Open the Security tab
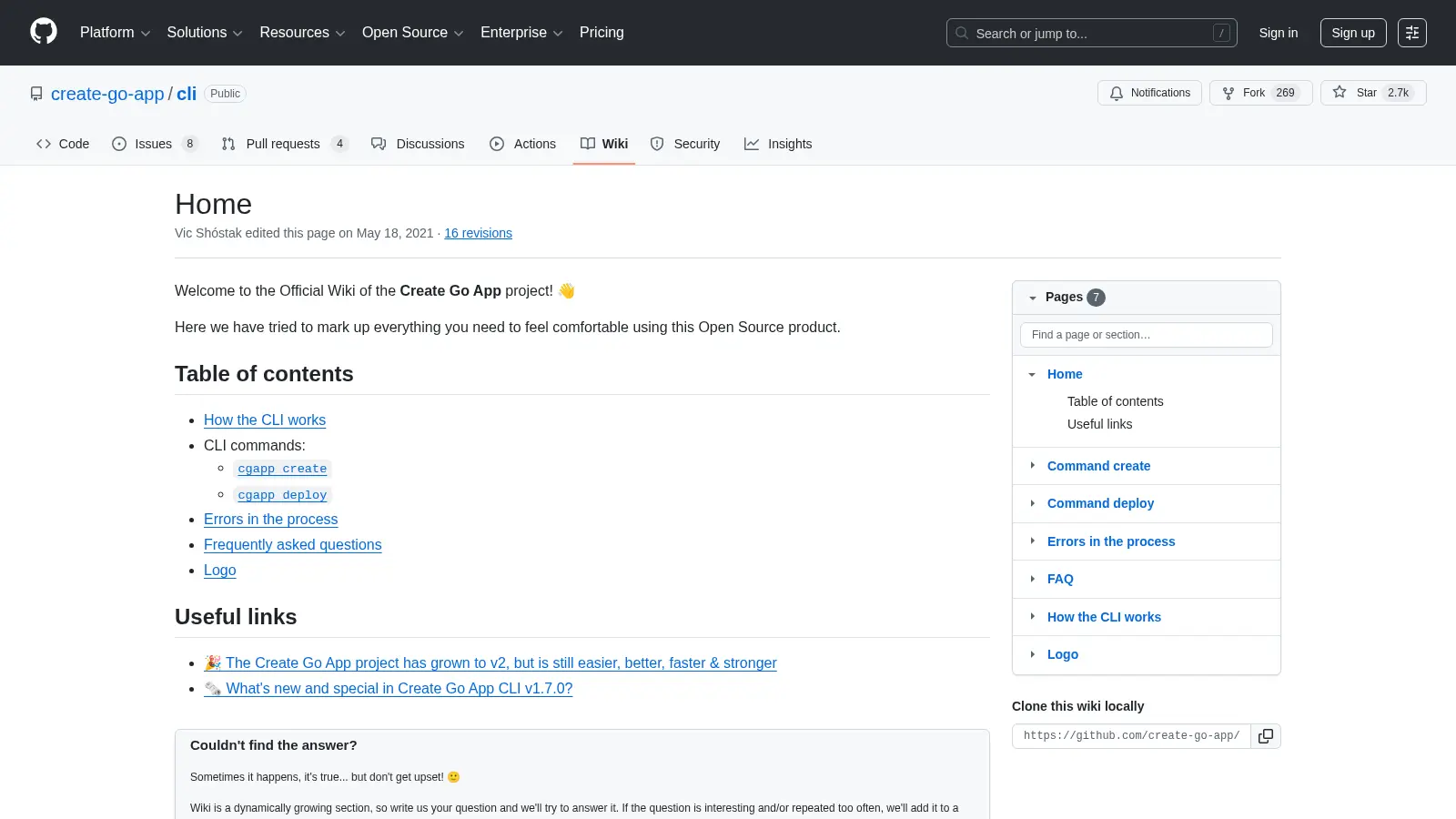This screenshot has width=1456, height=819. pos(684,144)
